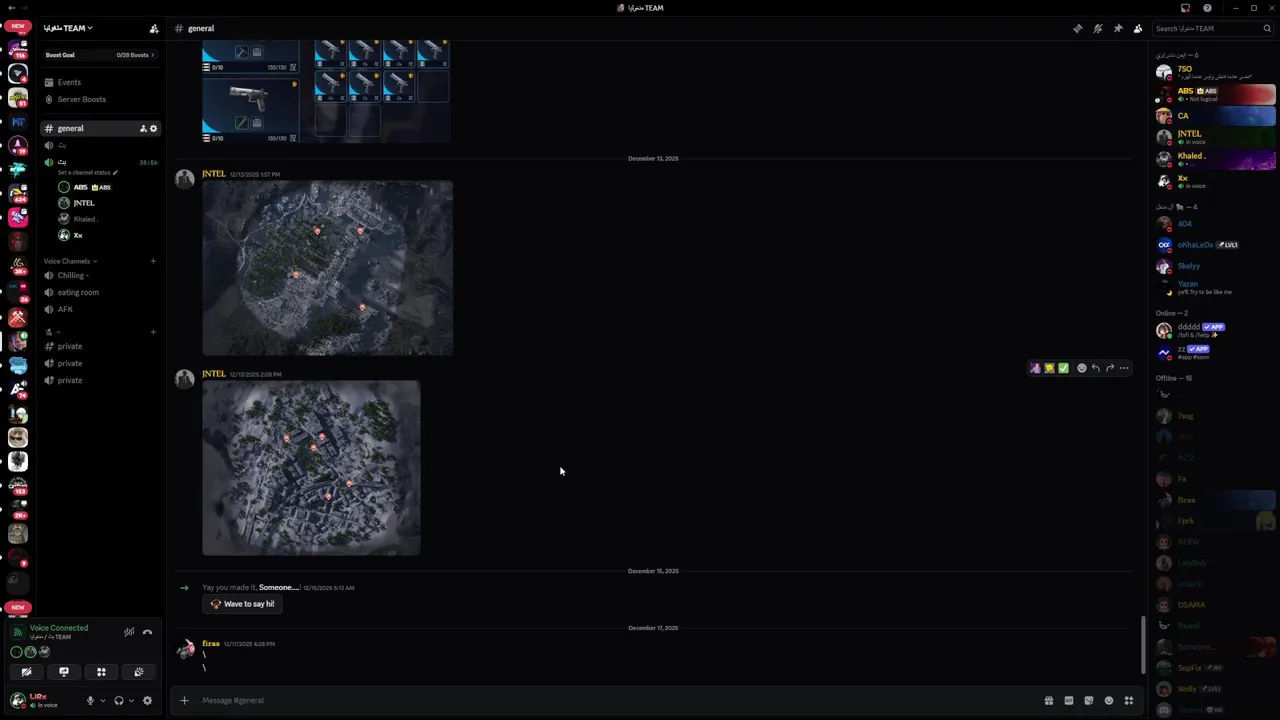1280x720 pixels.
Task: Open member Yazan in member list
Action: [x=1215, y=287]
